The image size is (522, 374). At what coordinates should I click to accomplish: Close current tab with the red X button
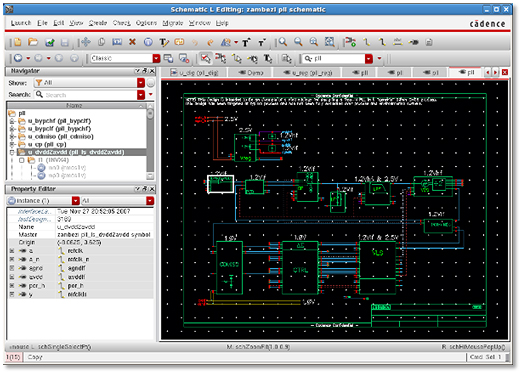(x=505, y=72)
